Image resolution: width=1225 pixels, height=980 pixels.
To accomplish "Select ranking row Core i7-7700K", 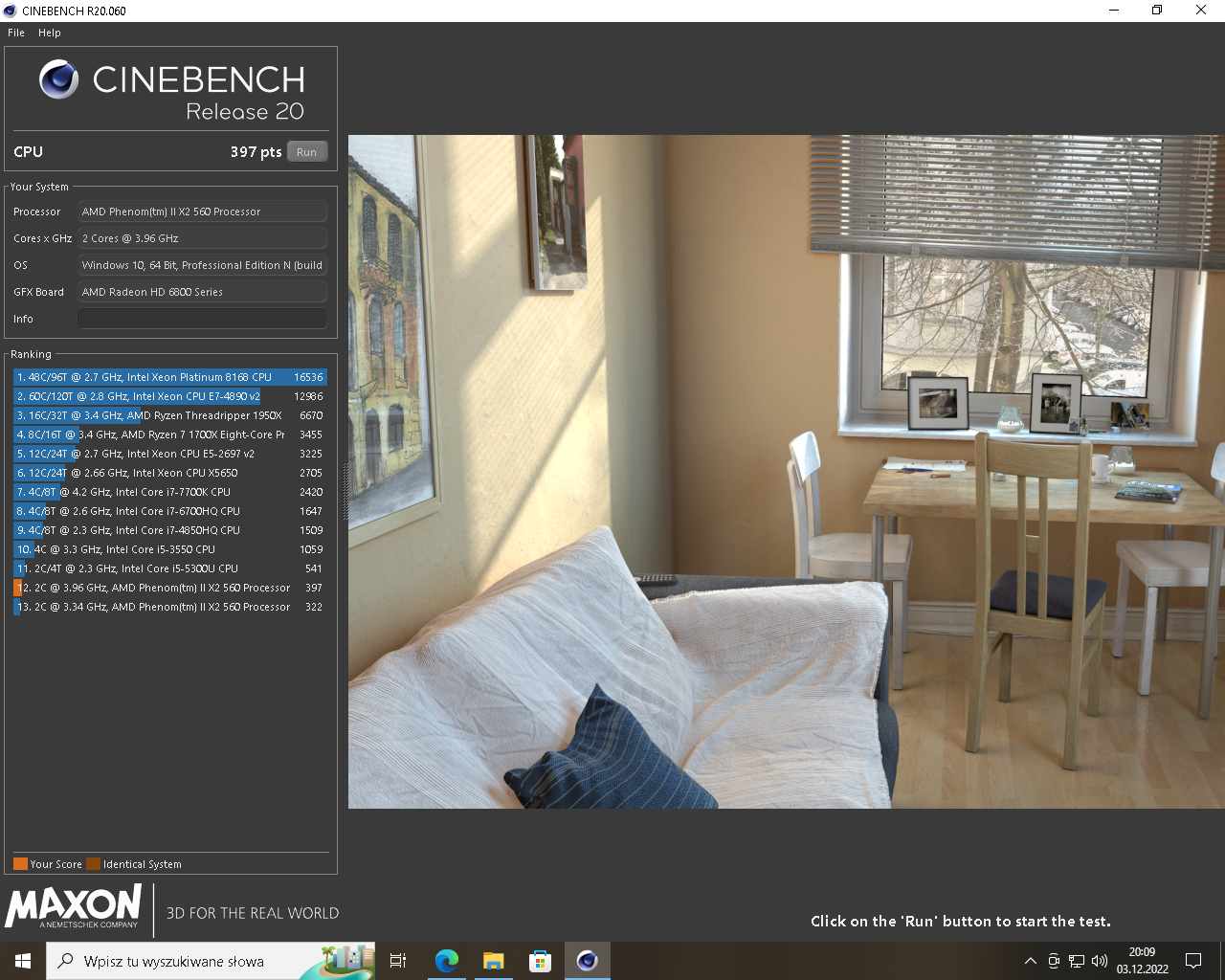I will coord(170,492).
